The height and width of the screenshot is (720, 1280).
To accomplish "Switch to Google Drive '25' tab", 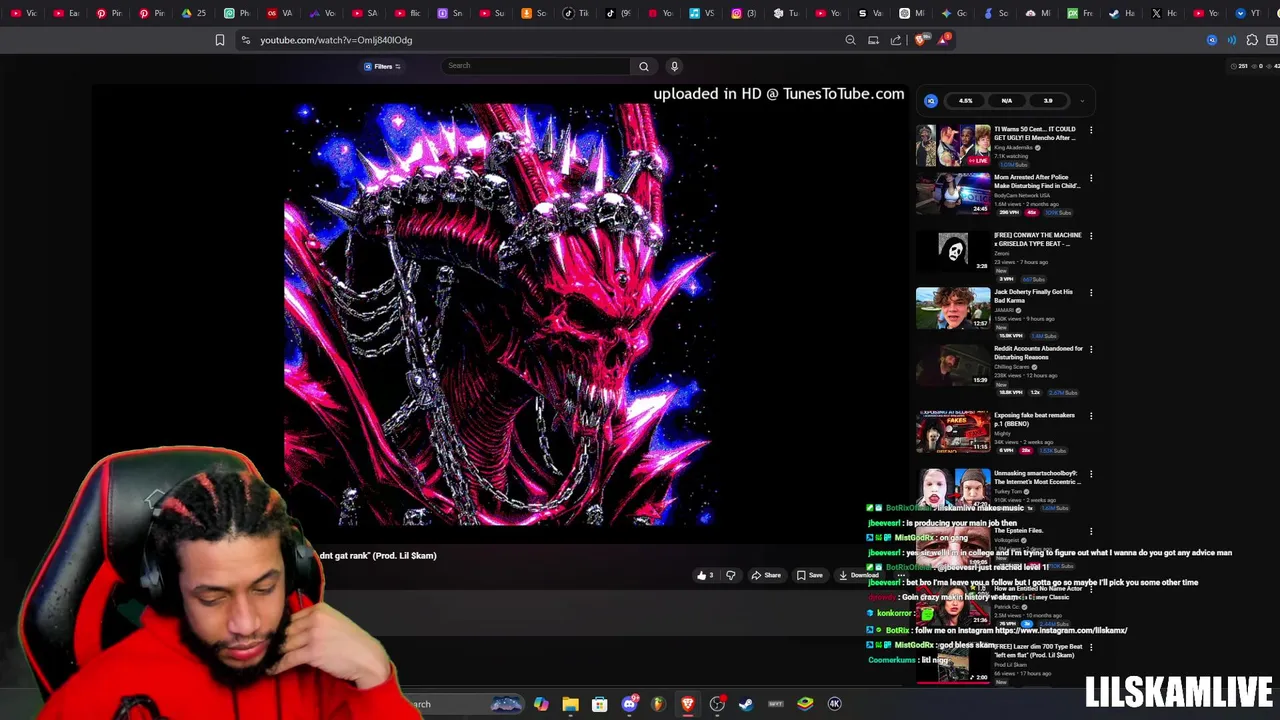I will [x=194, y=13].
